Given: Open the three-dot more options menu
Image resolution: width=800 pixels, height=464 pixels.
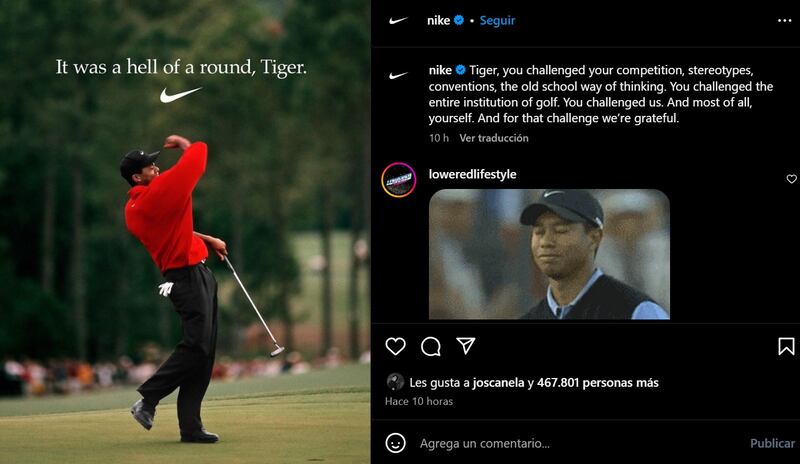Looking at the screenshot, I should coord(784,20).
